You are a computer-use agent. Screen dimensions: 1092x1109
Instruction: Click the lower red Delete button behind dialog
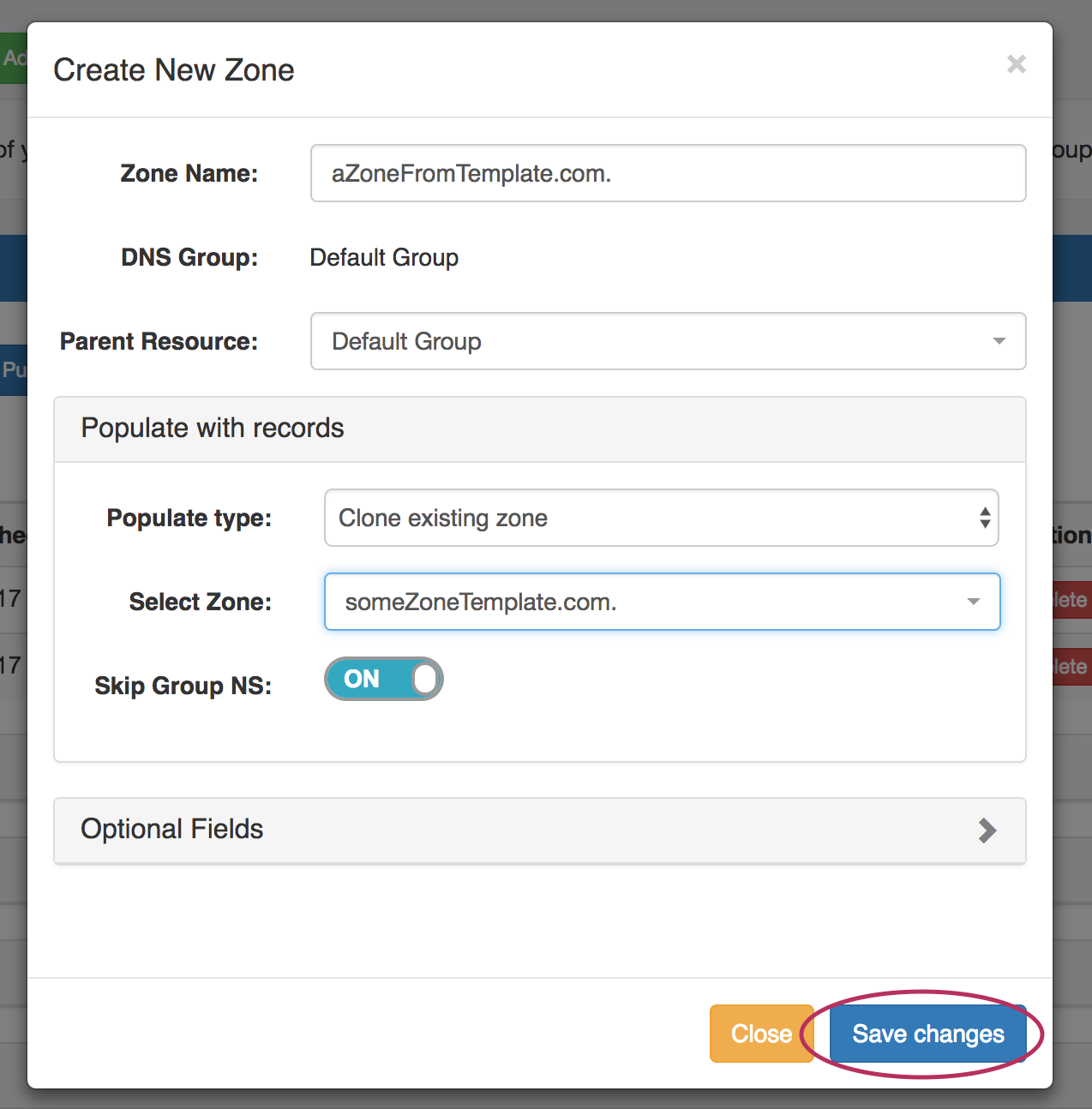coord(1071,667)
